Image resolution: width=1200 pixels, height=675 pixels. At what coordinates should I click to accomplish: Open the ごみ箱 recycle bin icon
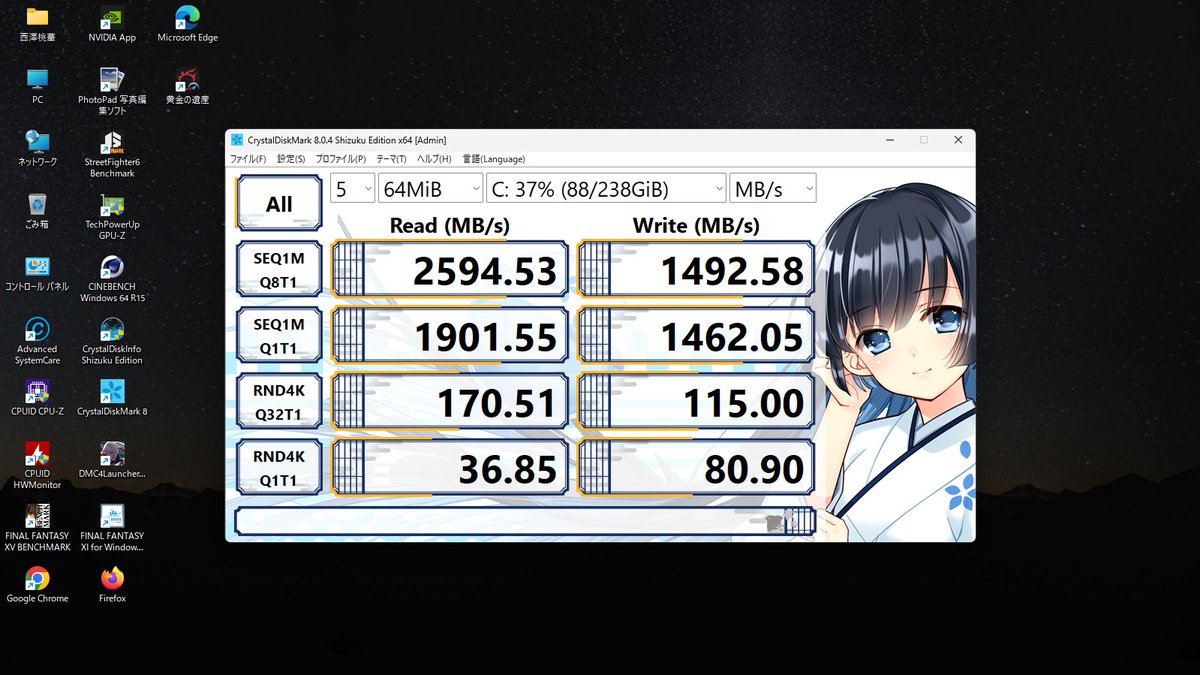tap(37, 210)
